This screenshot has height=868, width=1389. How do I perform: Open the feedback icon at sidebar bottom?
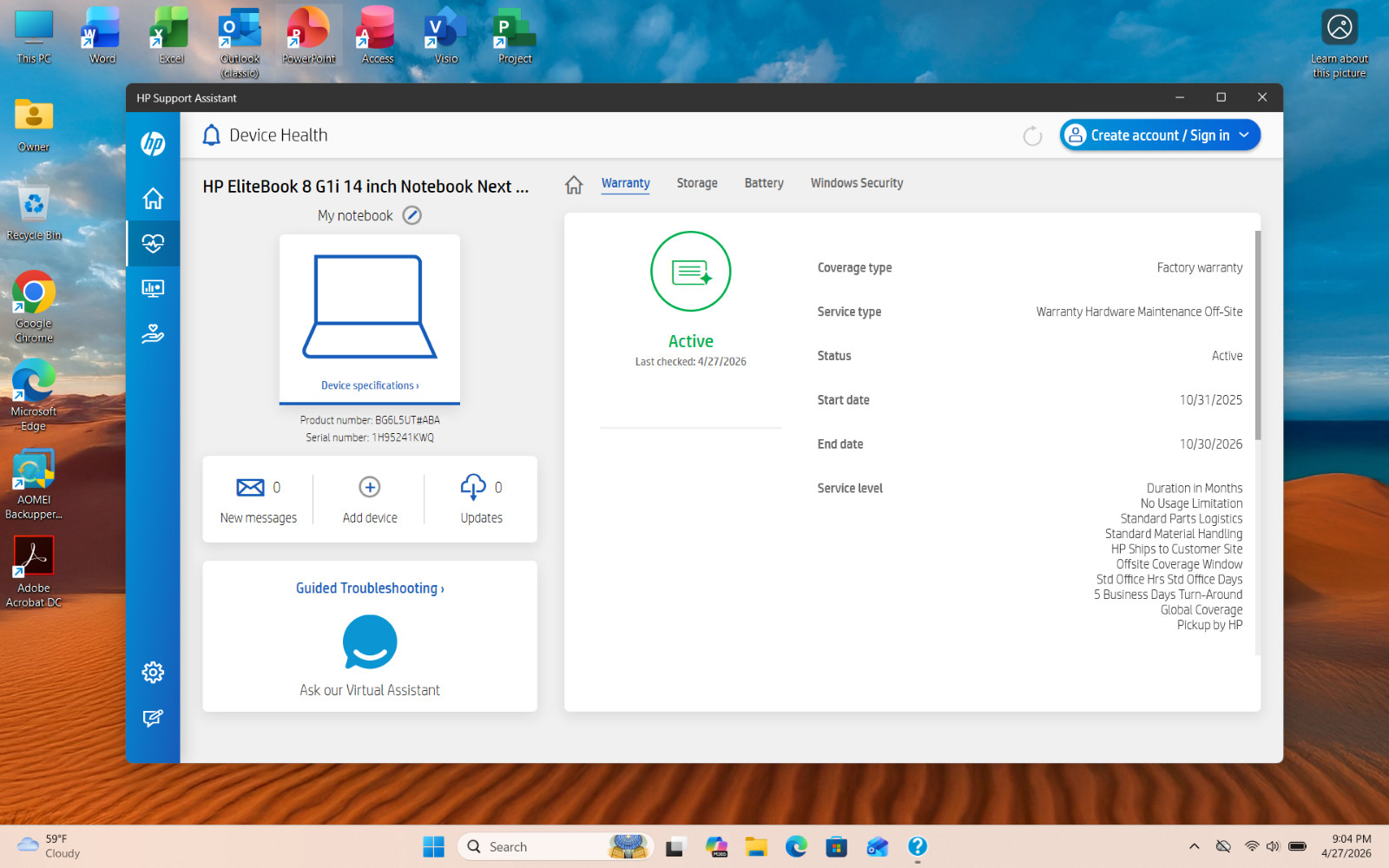coord(153,718)
